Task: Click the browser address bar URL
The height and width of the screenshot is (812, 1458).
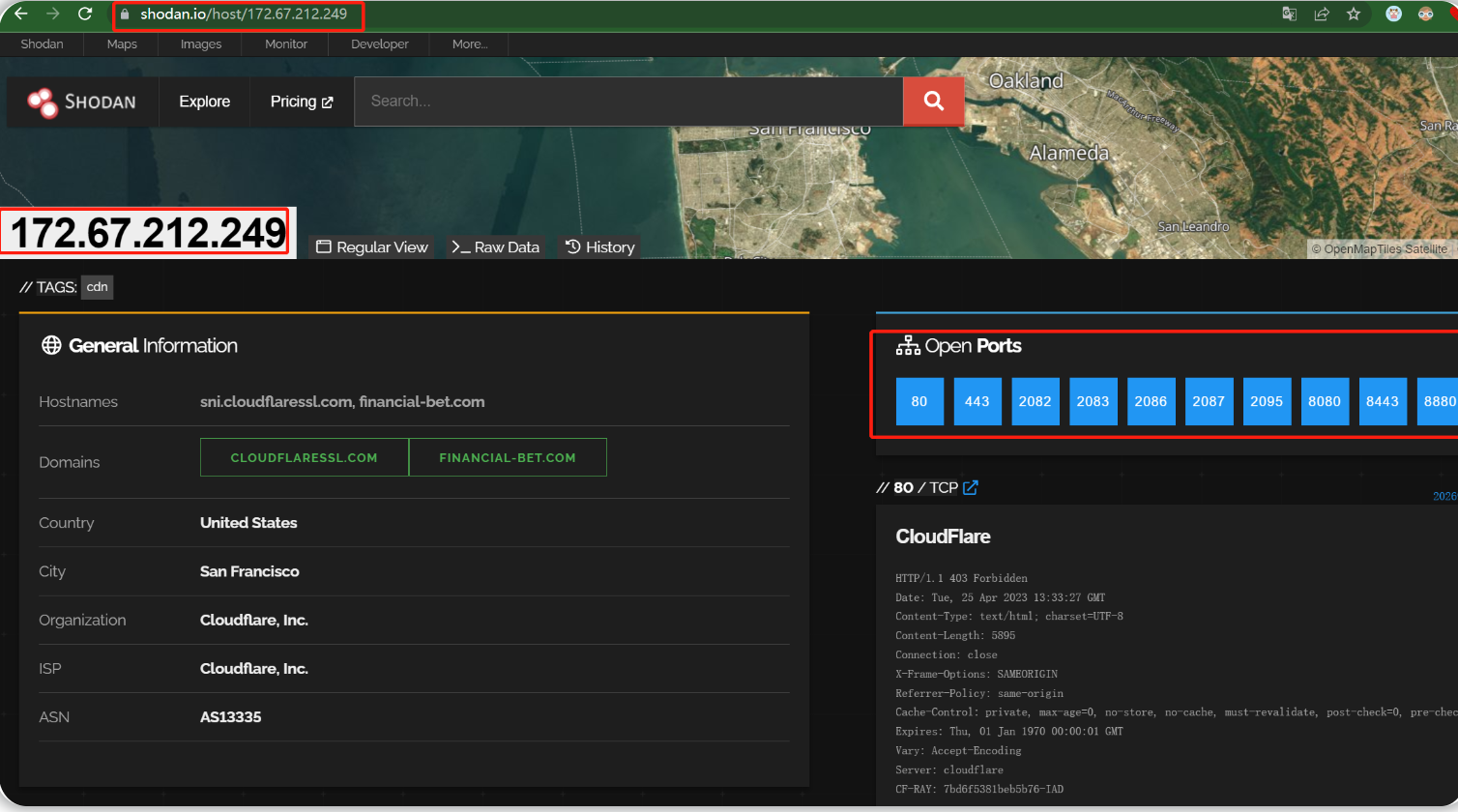Action: tap(244, 14)
